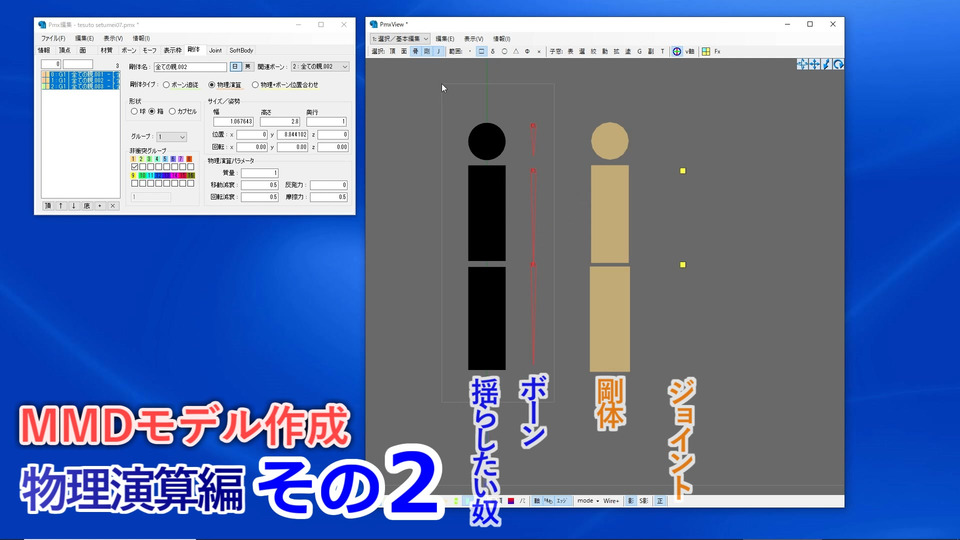Image resolution: width=960 pixels, height=540 pixels.
Task: Click the 英 English name button
Action: coord(247,67)
